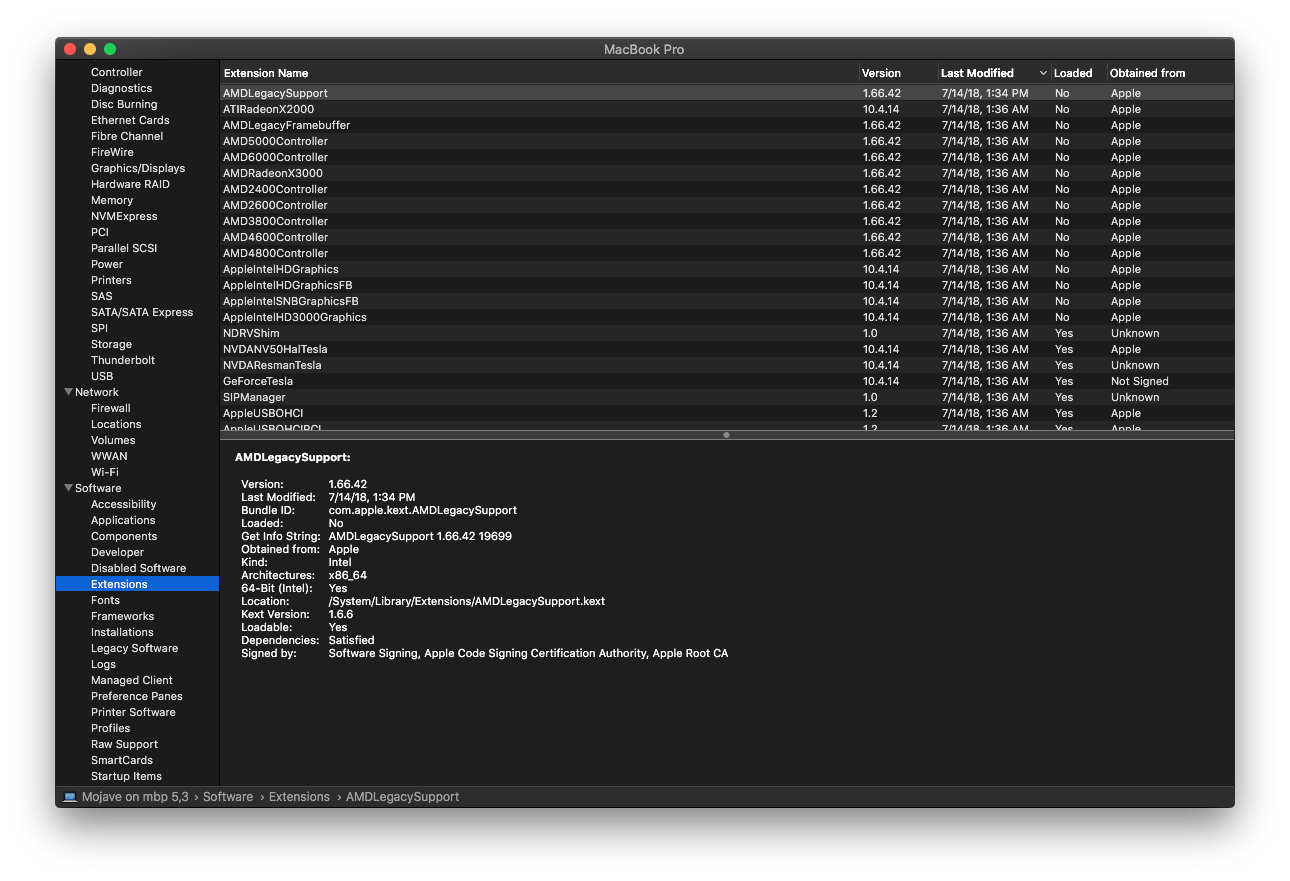This screenshot has height=881, width=1290.
Task: Choose the SIPManager extension row
Action: pos(727,397)
